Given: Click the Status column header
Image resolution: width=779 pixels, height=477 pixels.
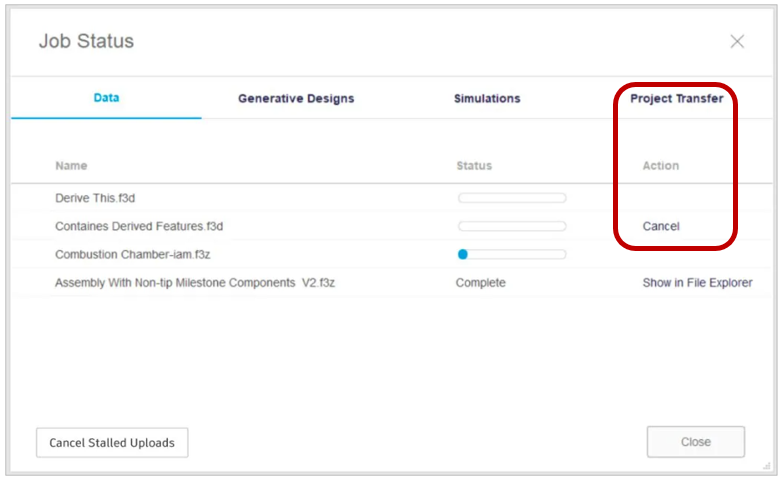Looking at the screenshot, I should tap(474, 165).
